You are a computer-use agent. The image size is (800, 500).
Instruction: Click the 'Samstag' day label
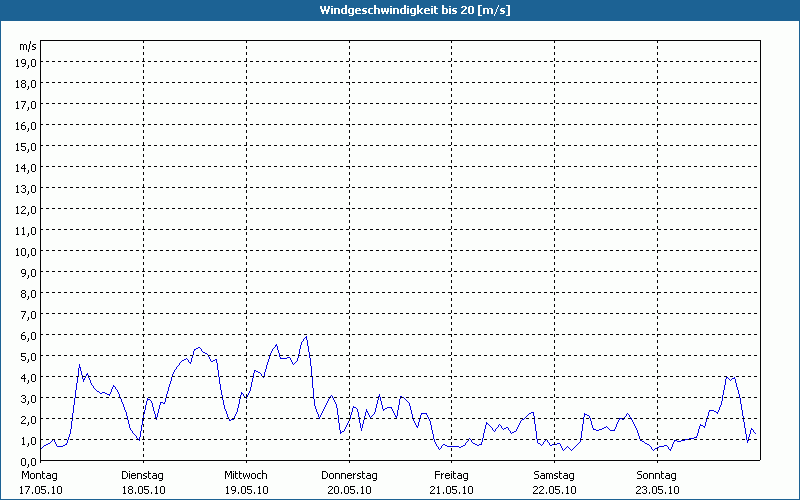pyautogui.click(x=554, y=476)
